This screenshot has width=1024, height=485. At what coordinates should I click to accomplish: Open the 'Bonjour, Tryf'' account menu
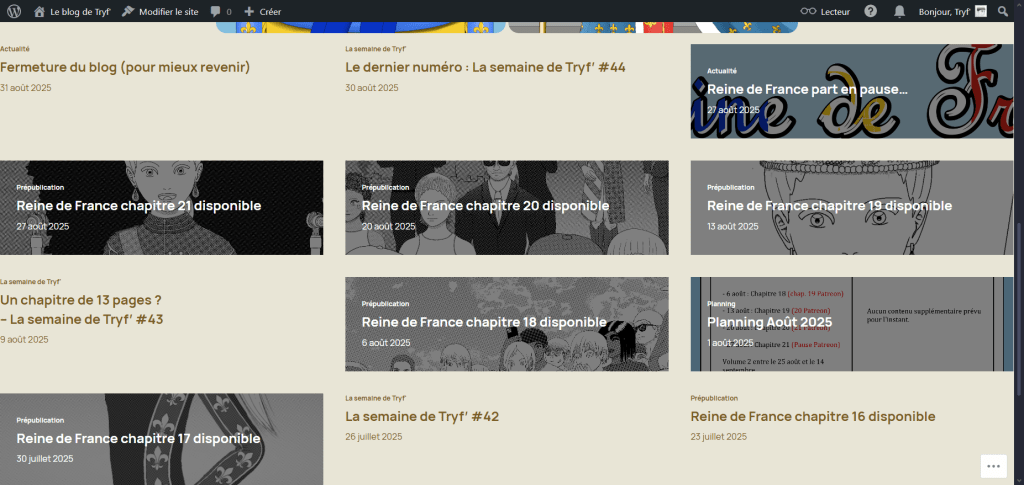tap(944, 11)
